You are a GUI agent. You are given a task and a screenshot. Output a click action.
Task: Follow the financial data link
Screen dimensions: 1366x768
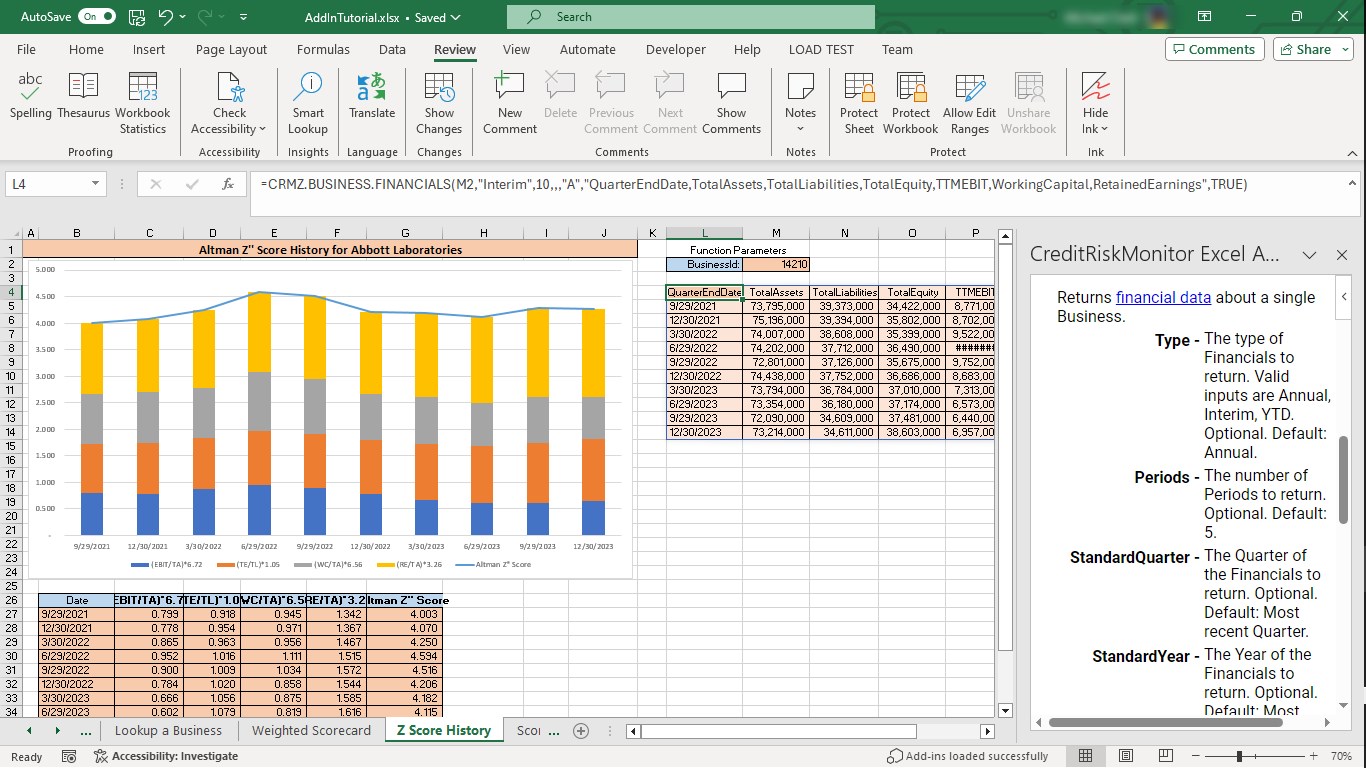point(1163,297)
